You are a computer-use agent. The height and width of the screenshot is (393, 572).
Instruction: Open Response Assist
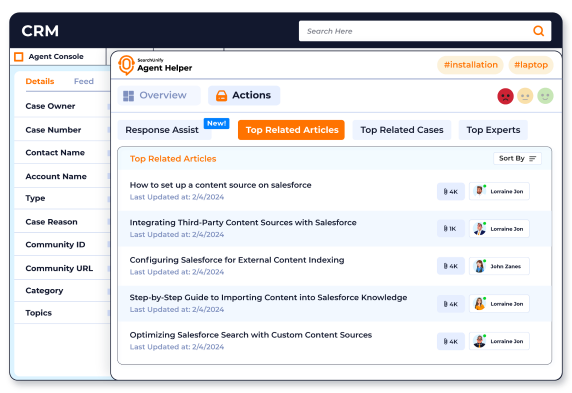[x=164, y=130]
